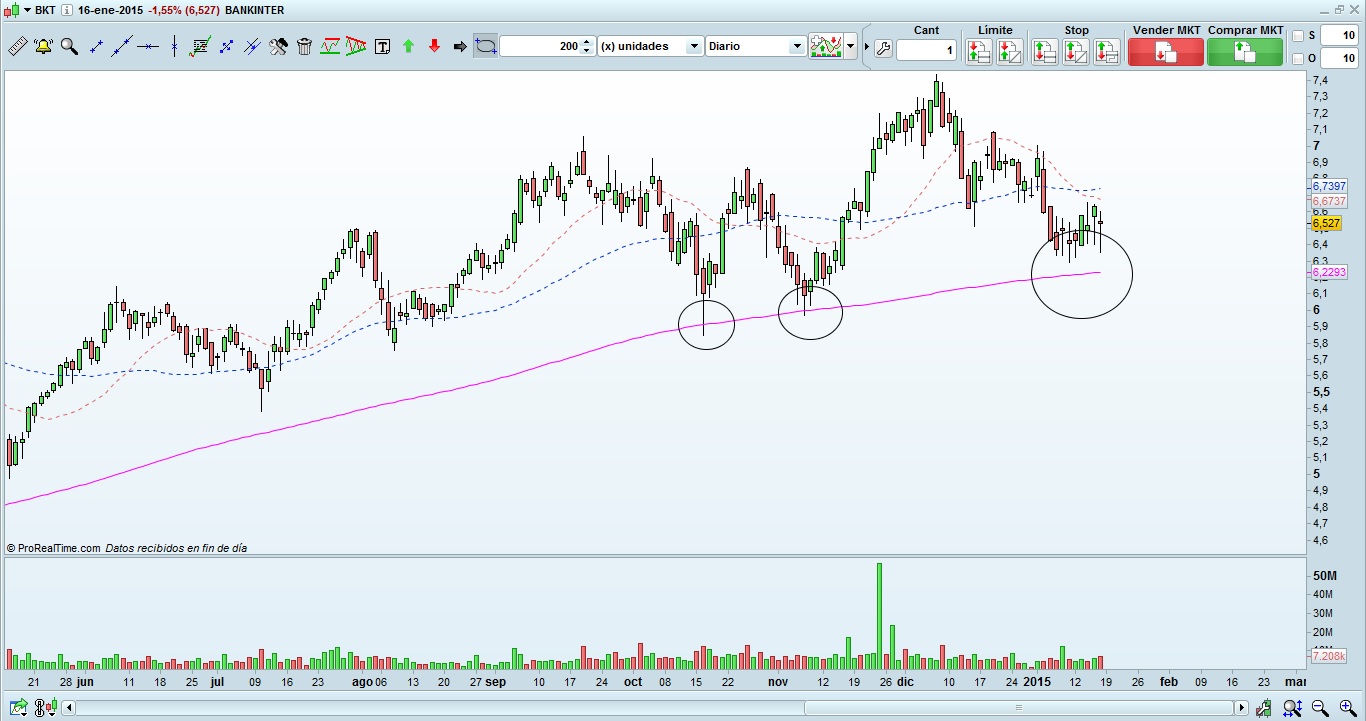1366x721 pixels.
Task: Click the BKT info icon
Action: (x=66, y=10)
